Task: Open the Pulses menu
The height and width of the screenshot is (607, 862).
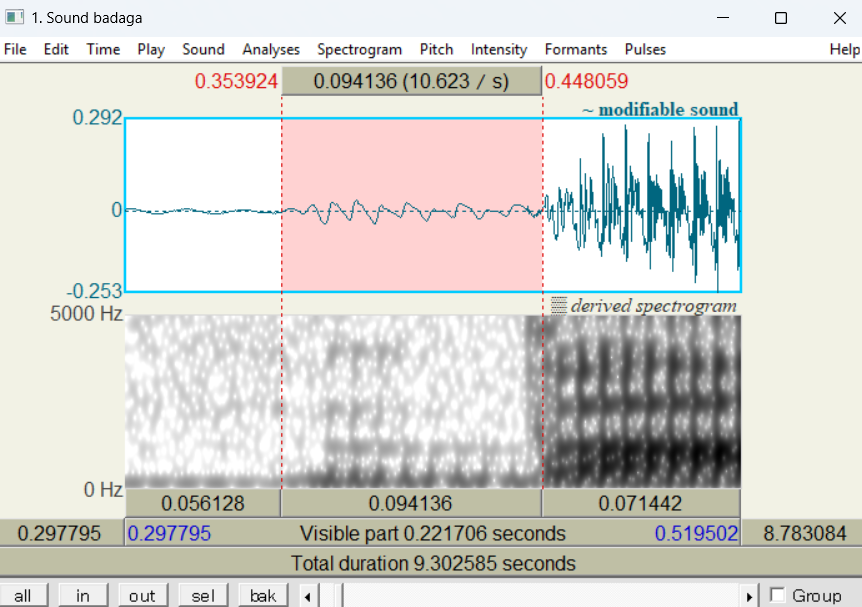Action: click(645, 49)
